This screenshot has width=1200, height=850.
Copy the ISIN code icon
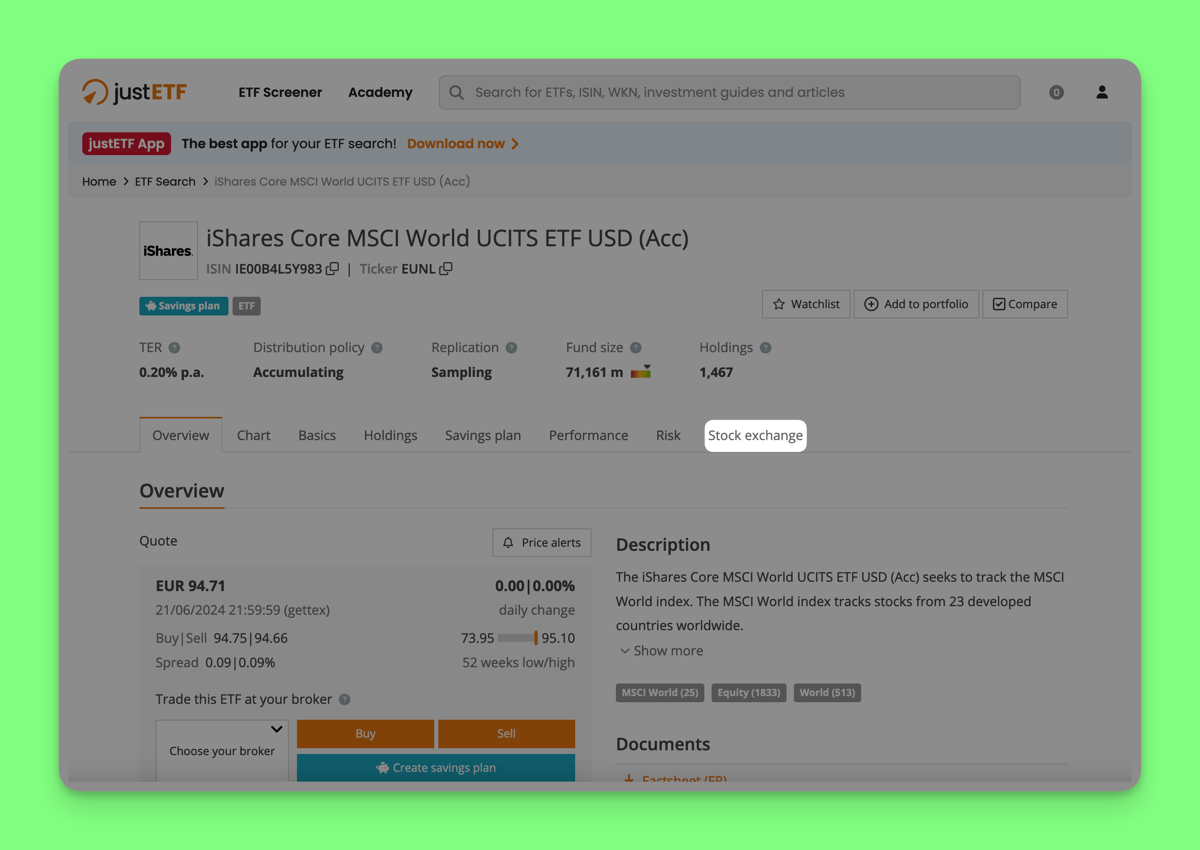333,269
